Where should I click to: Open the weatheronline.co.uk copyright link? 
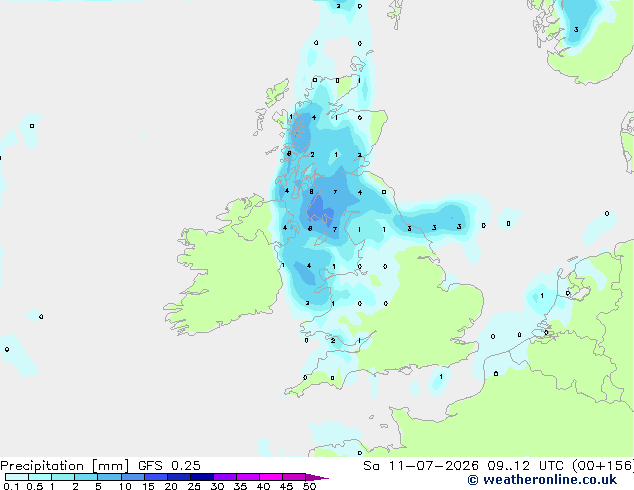pyautogui.click(x=542, y=480)
